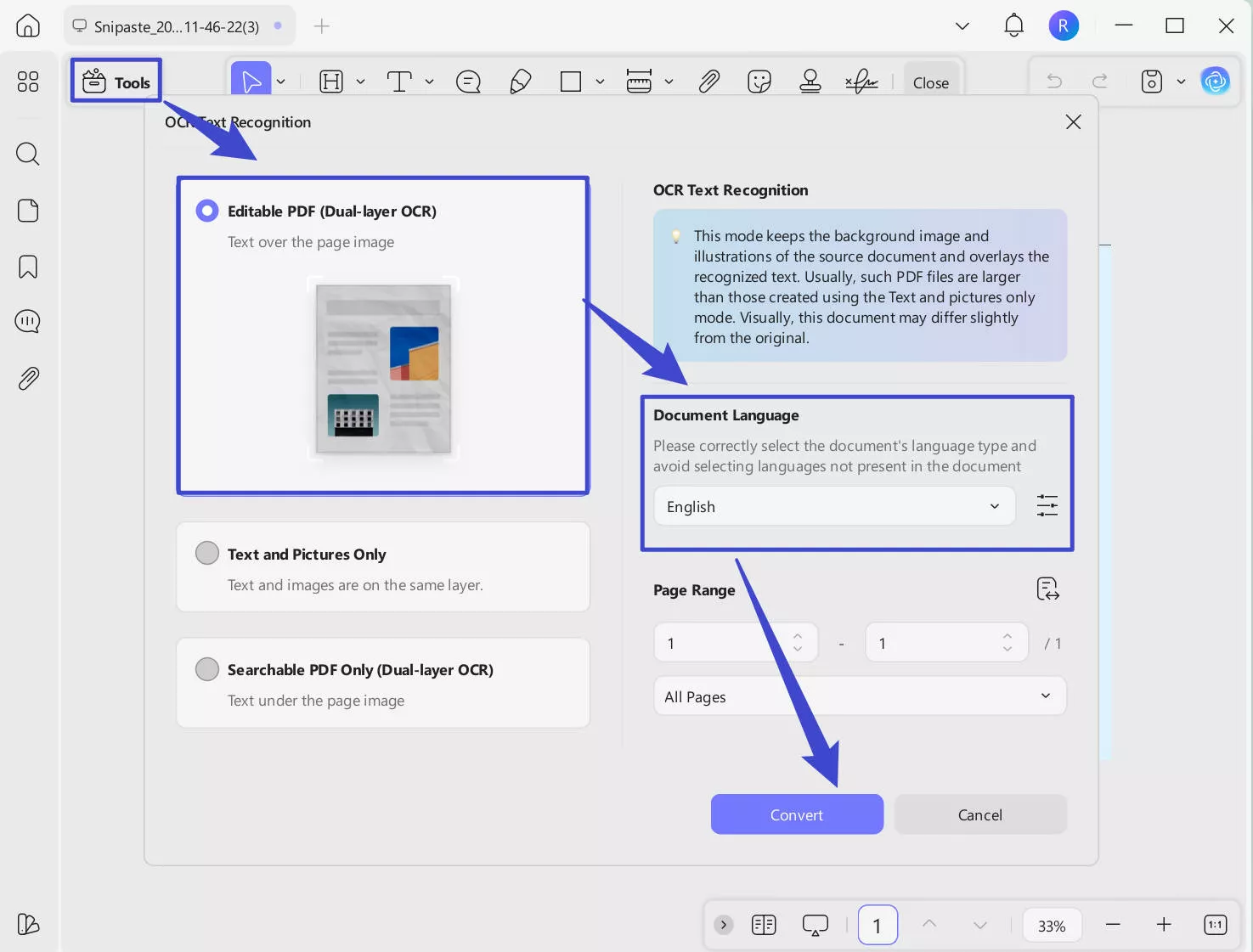Open the search panel in sidebar
The image size is (1253, 952).
(x=28, y=154)
